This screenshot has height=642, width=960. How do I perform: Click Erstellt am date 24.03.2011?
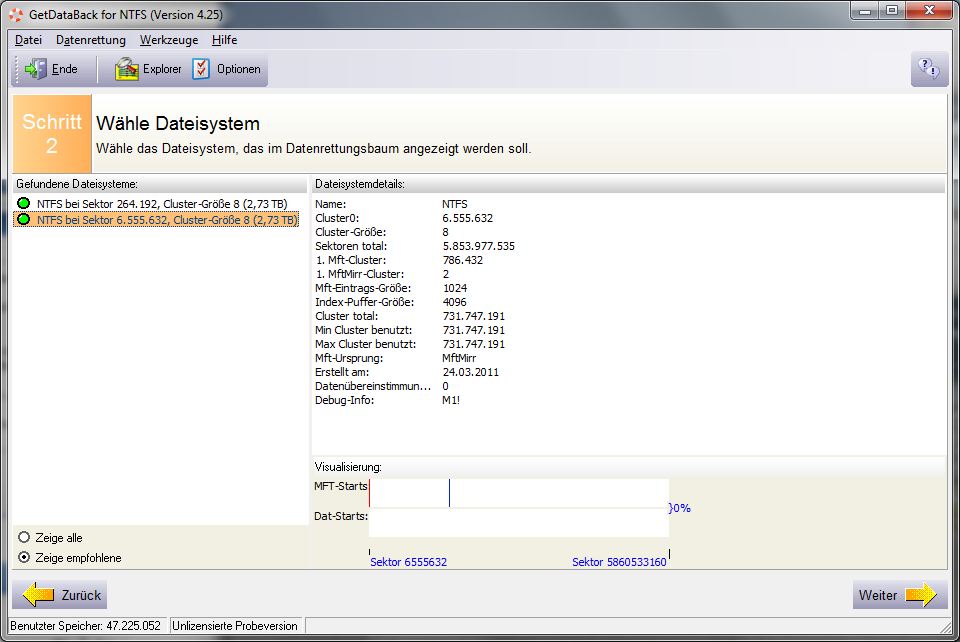(471, 372)
